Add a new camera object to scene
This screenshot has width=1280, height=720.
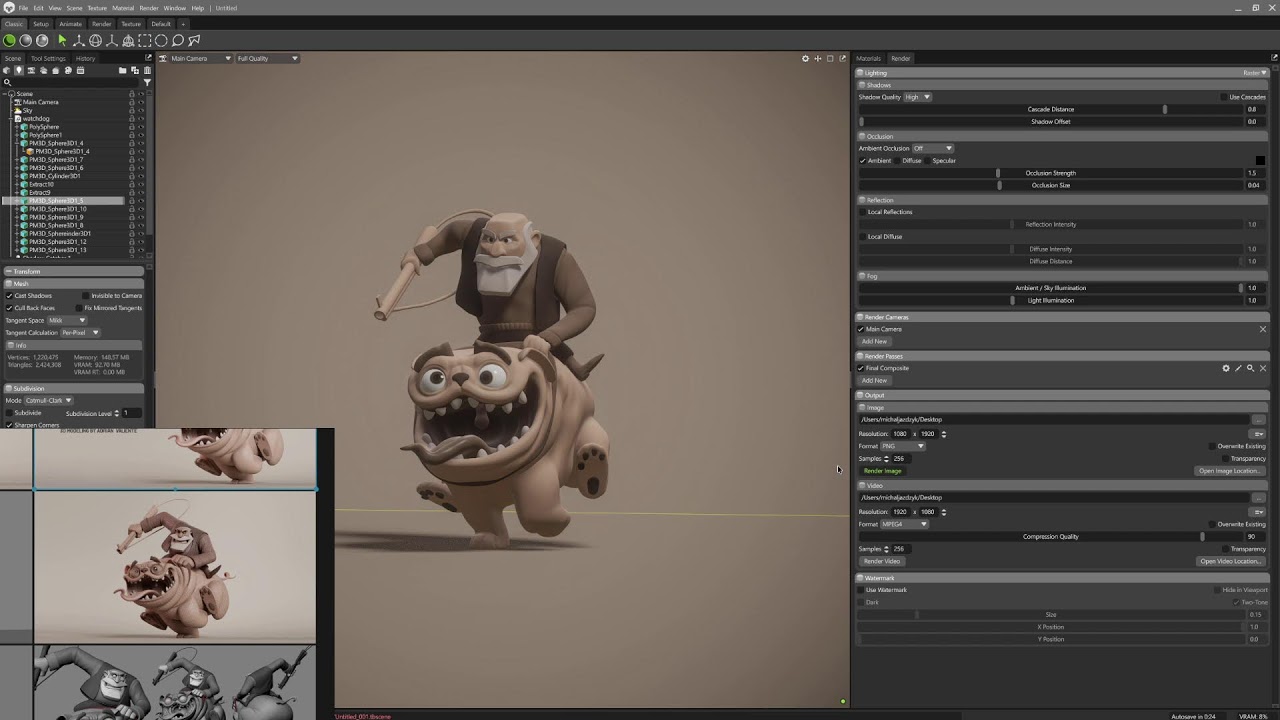31,70
